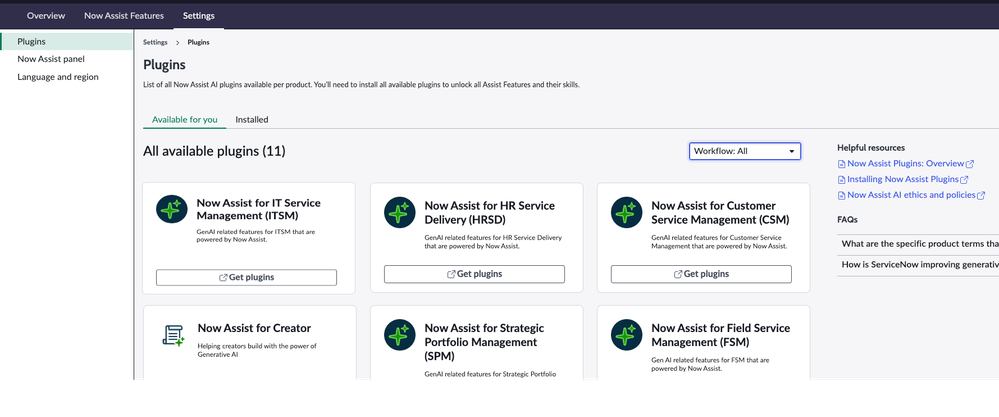Open the Now Assist Features tab

tap(124, 16)
